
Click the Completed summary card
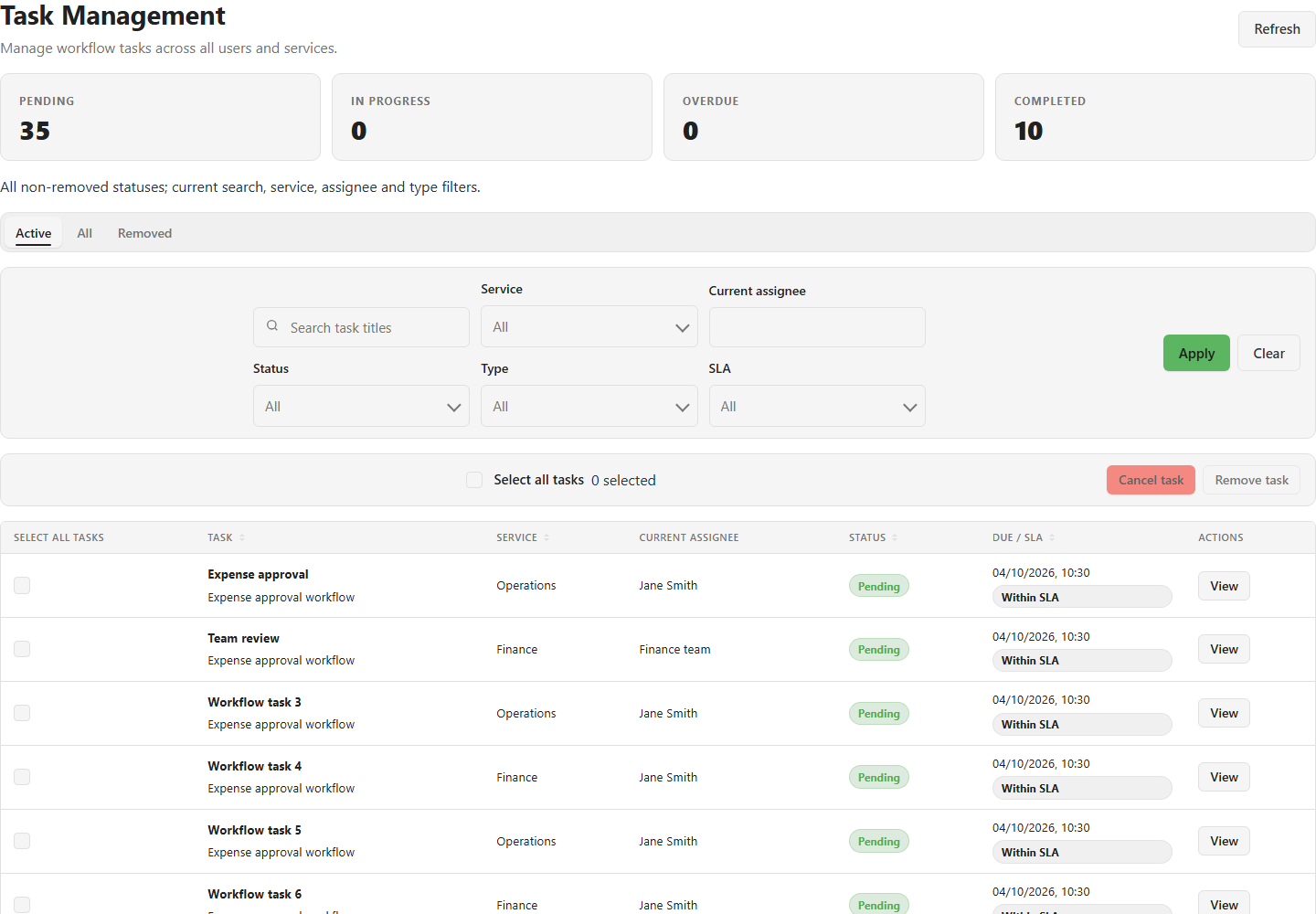1155,117
